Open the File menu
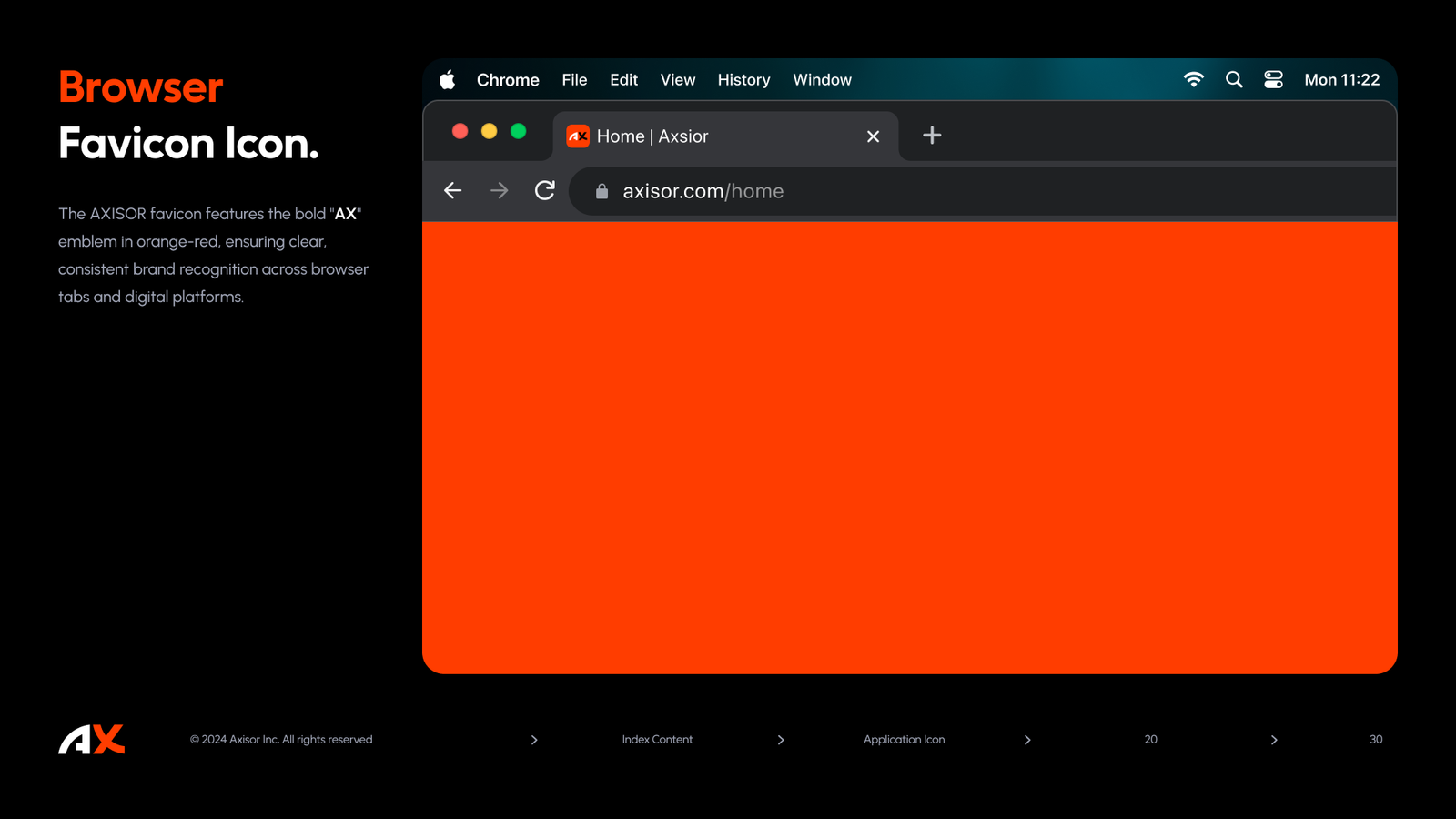The width and height of the screenshot is (1456, 819). point(574,80)
